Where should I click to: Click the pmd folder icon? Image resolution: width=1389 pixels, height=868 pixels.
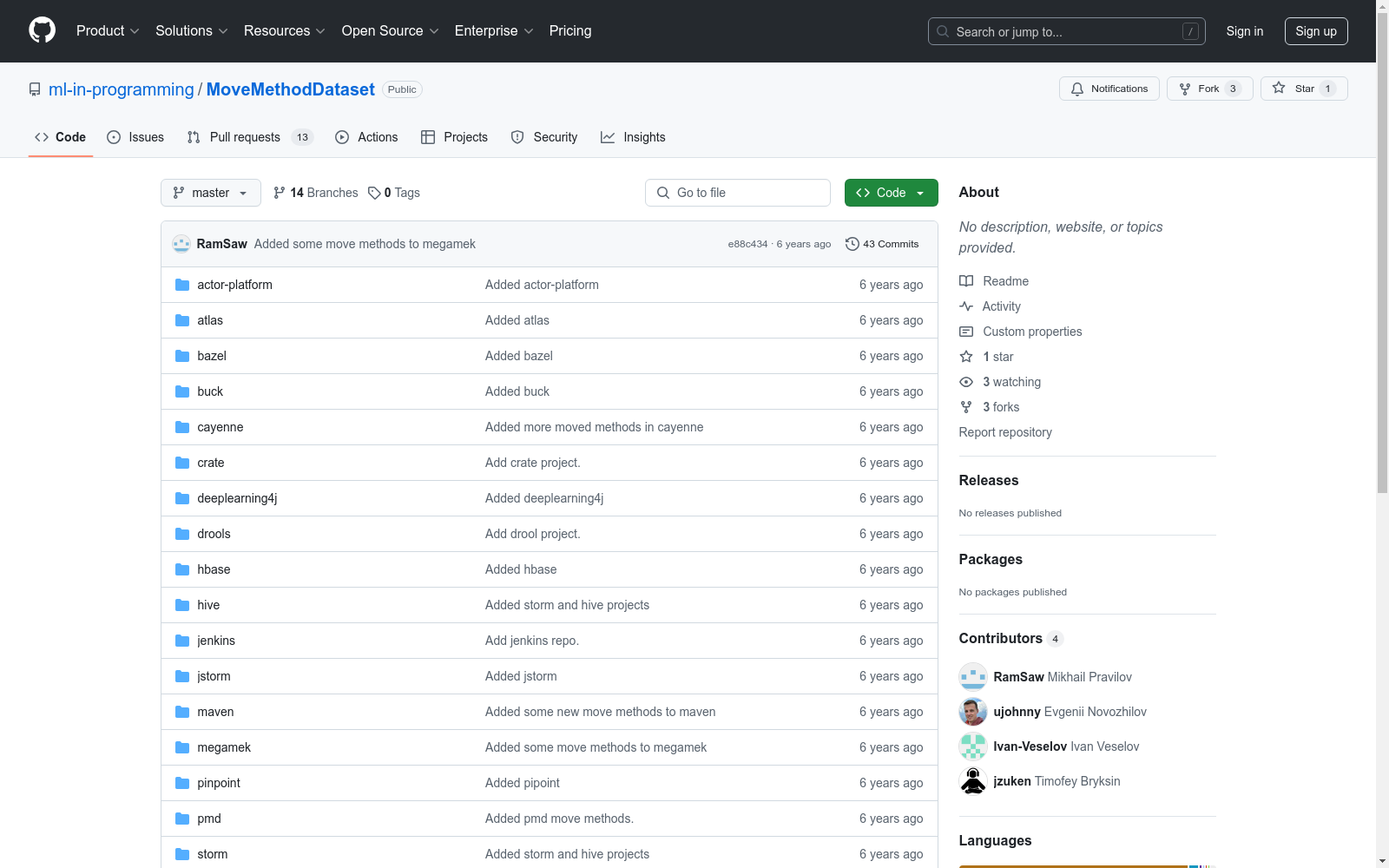tap(182, 819)
